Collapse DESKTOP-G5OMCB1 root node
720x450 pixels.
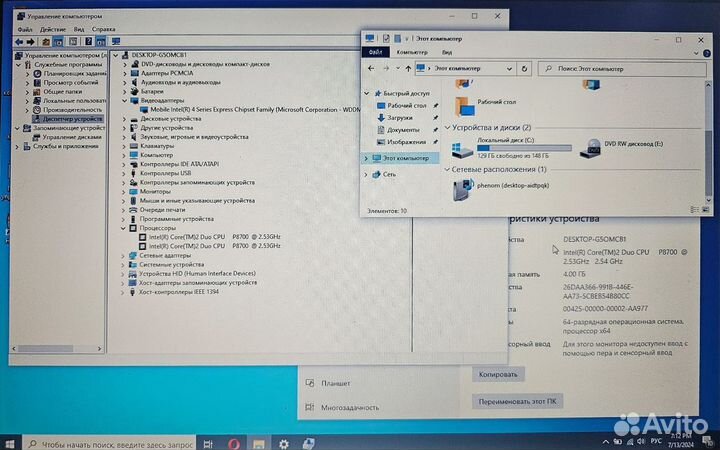coord(116,55)
